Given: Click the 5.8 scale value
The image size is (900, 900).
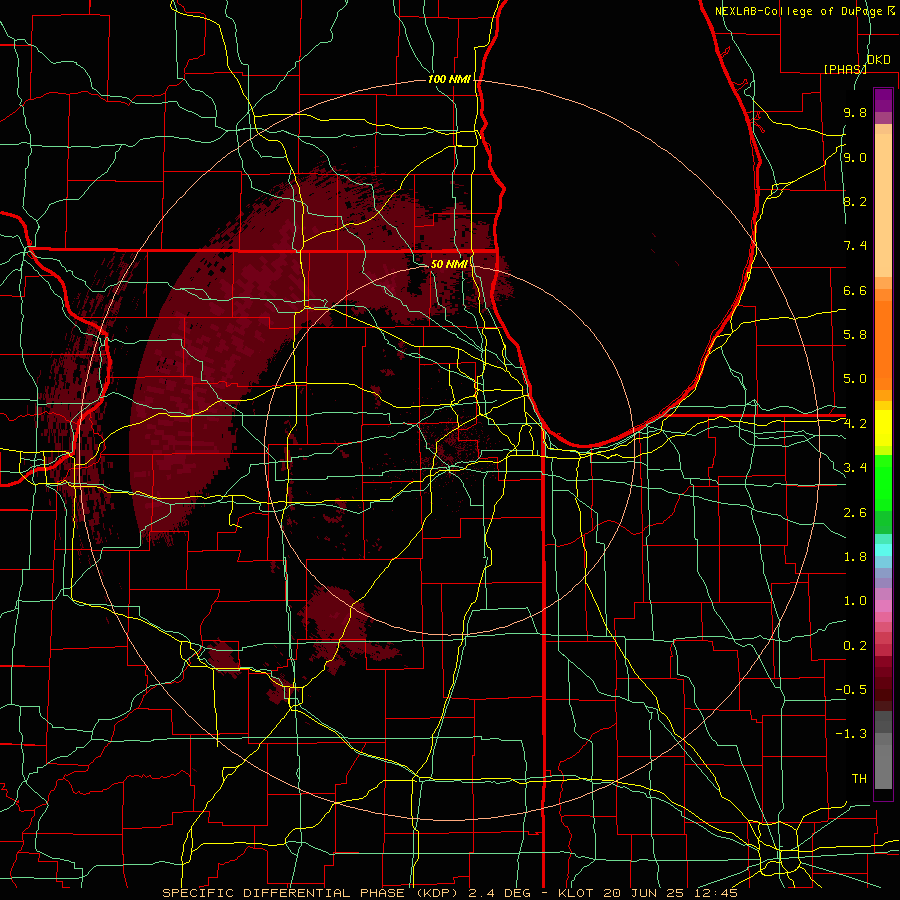Looking at the screenshot, I should [855, 335].
